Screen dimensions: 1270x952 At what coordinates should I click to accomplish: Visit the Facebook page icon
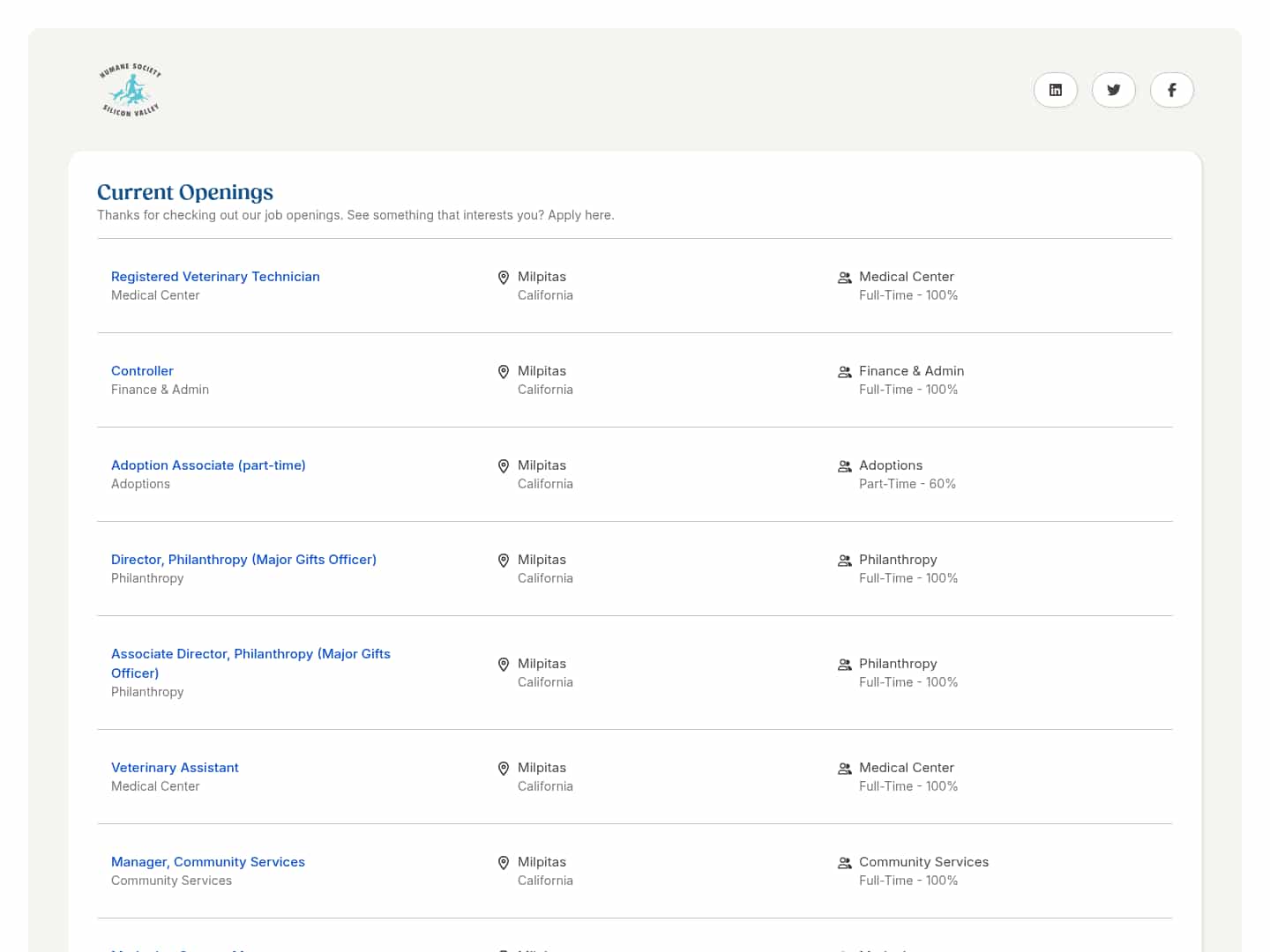tap(1171, 90)
